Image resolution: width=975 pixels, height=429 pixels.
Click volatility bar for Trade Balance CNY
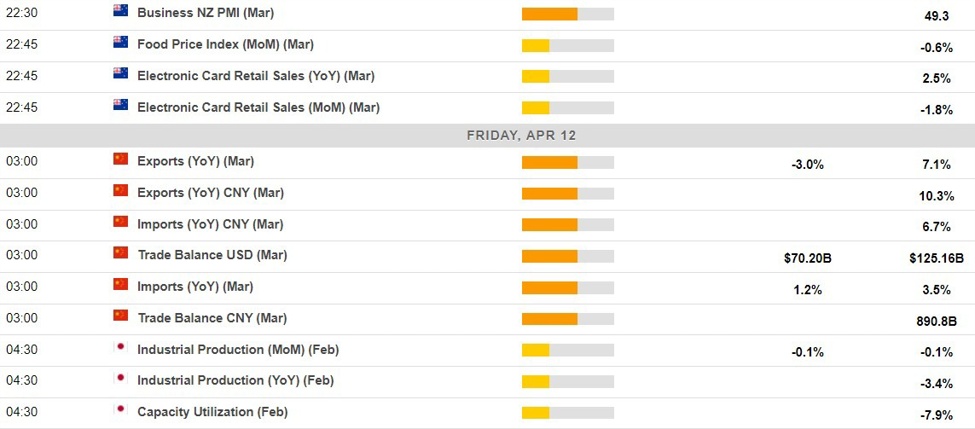pyautogui.click(x=567, y=318)
